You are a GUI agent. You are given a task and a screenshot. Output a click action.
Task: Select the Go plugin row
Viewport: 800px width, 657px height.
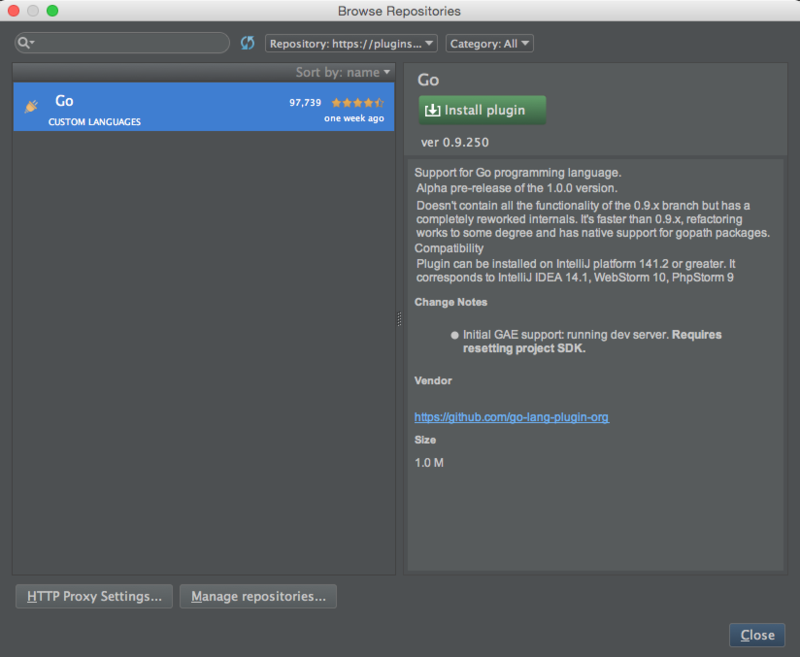[x=204, y=107]
